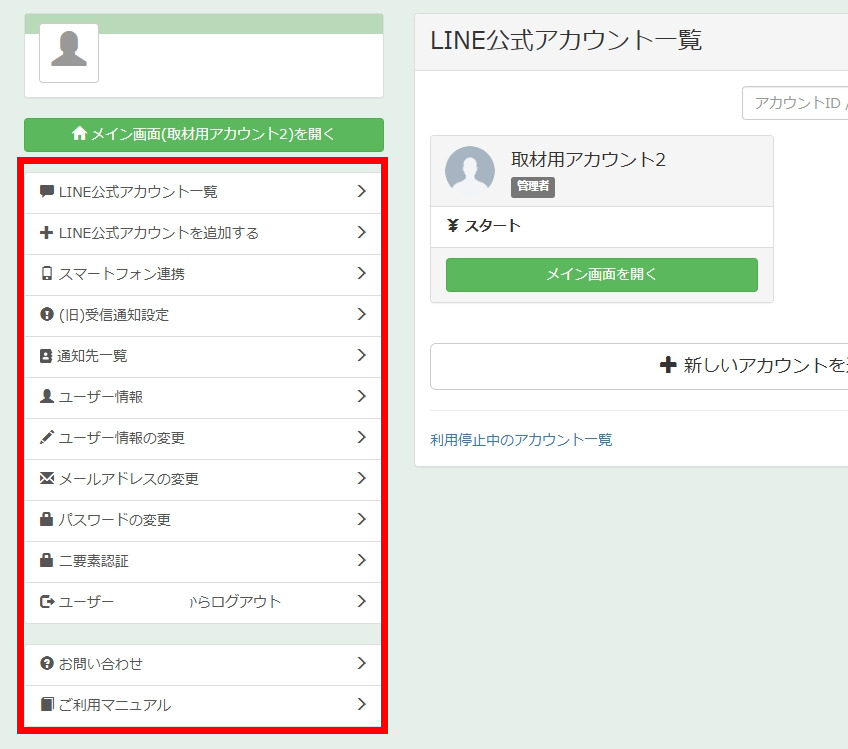Screen dimensions: 848x749
Task: Follow the 利用停止中のアカウント一覧 link
Action: pos(521,440)
